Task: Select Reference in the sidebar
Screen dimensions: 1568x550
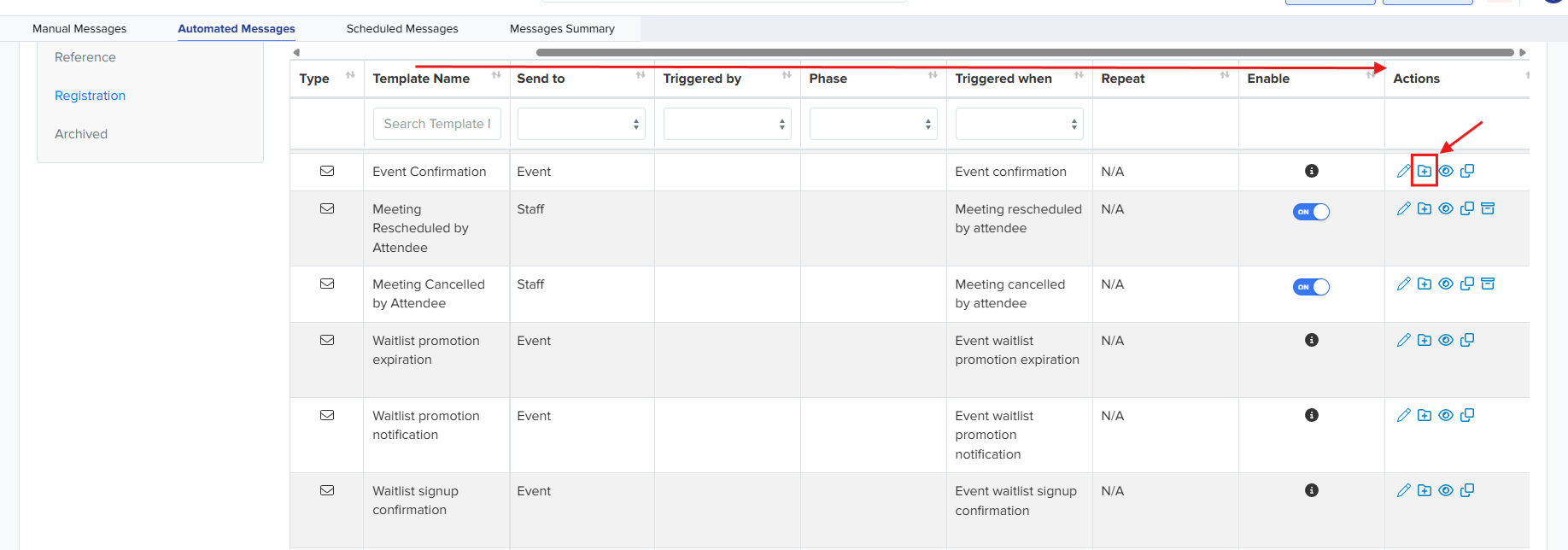Action: [85, 57]
